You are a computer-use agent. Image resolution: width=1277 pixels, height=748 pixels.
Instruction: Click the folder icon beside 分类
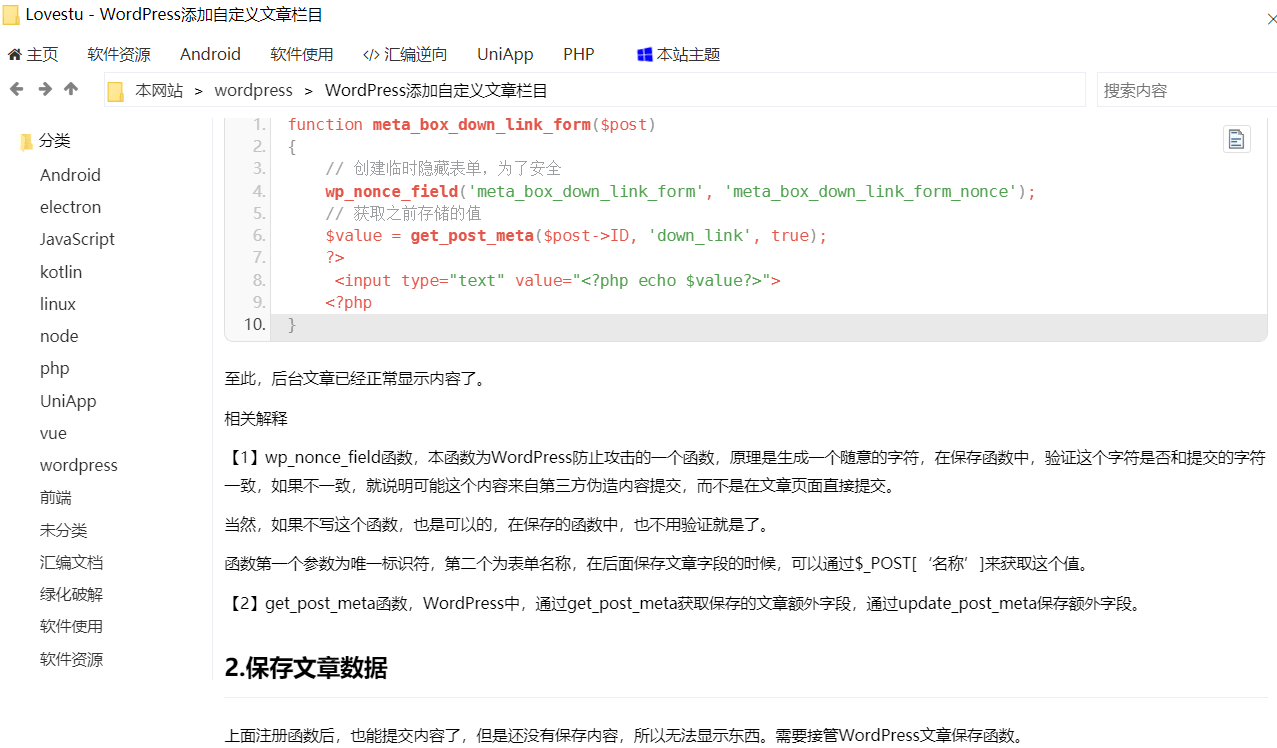click(27, 142)
